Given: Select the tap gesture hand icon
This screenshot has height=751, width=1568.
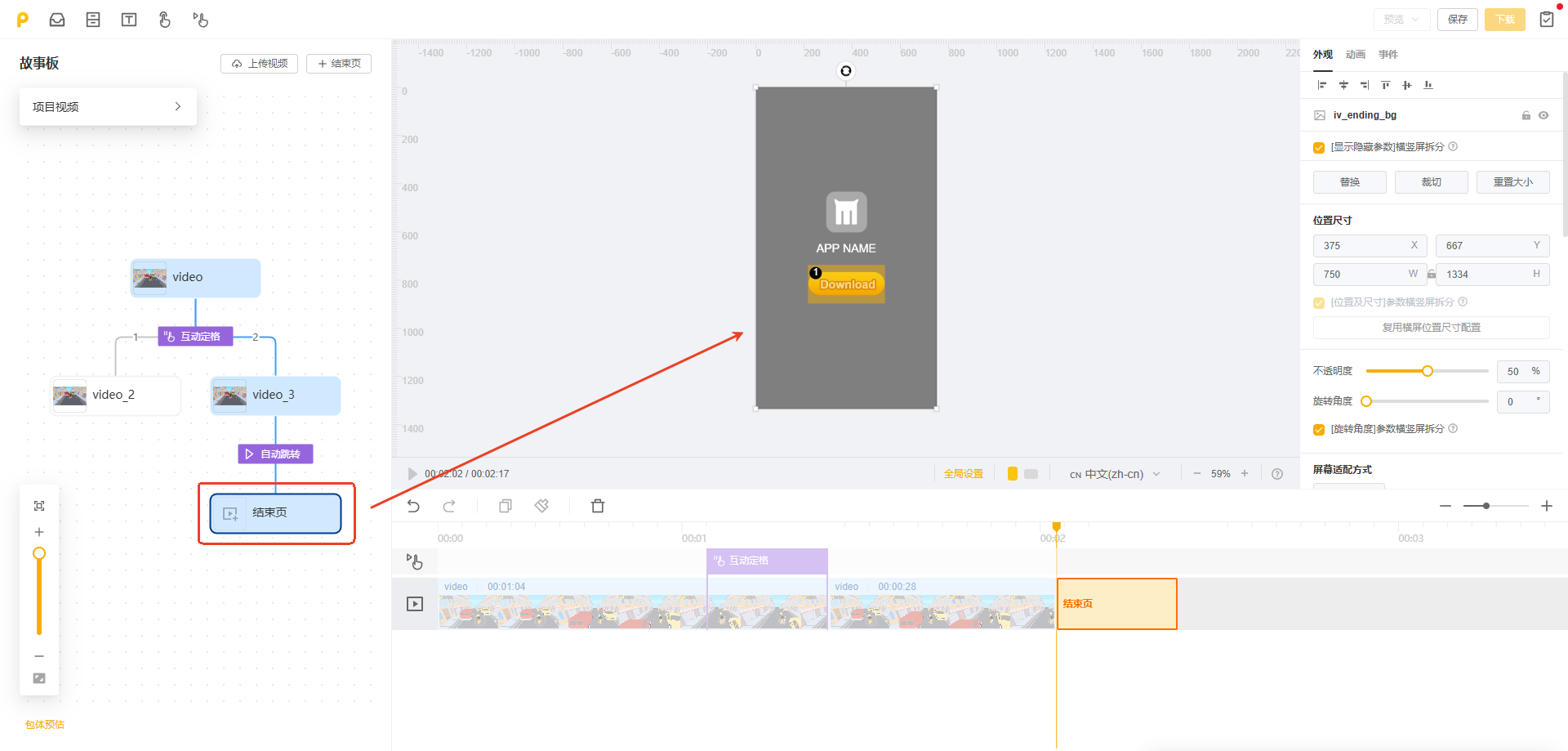Looking at the screenshot, I should tap(165, 20).
